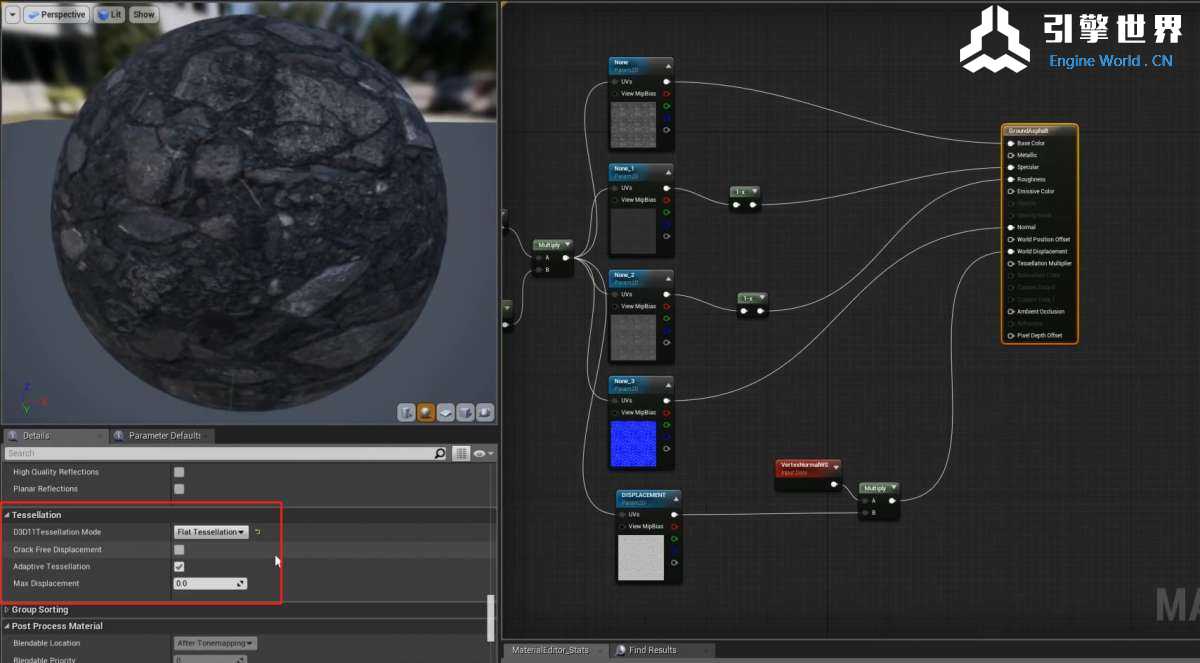Select the cube preview mesh icon
Image resolution: width=1200 pixels, height=663 pixels.
pyautogui.click(x=465, y=412)
